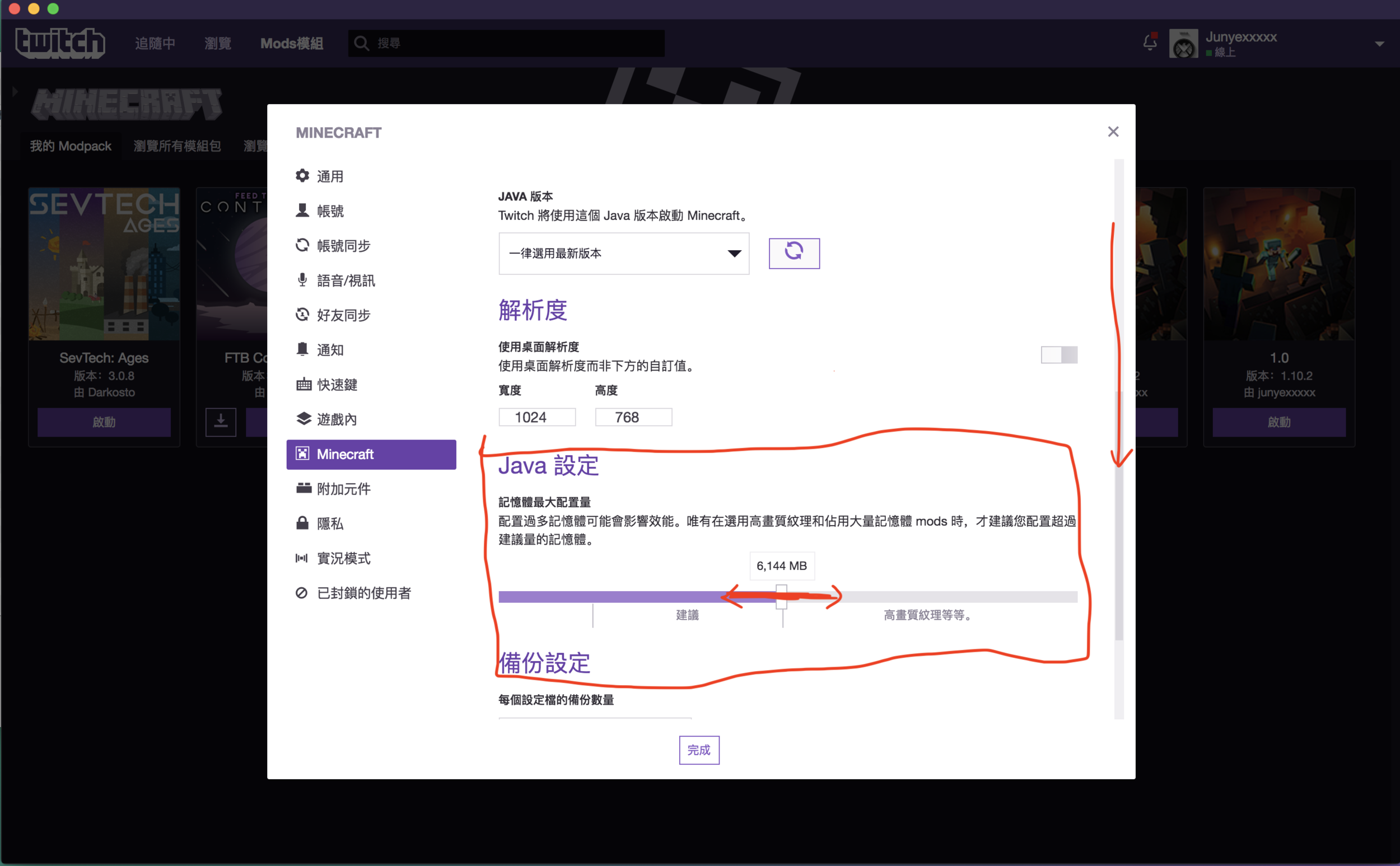Click the Junyexxxxx avatar picture
Screen dimensions: 1400x866
[x=1183, y=44]
